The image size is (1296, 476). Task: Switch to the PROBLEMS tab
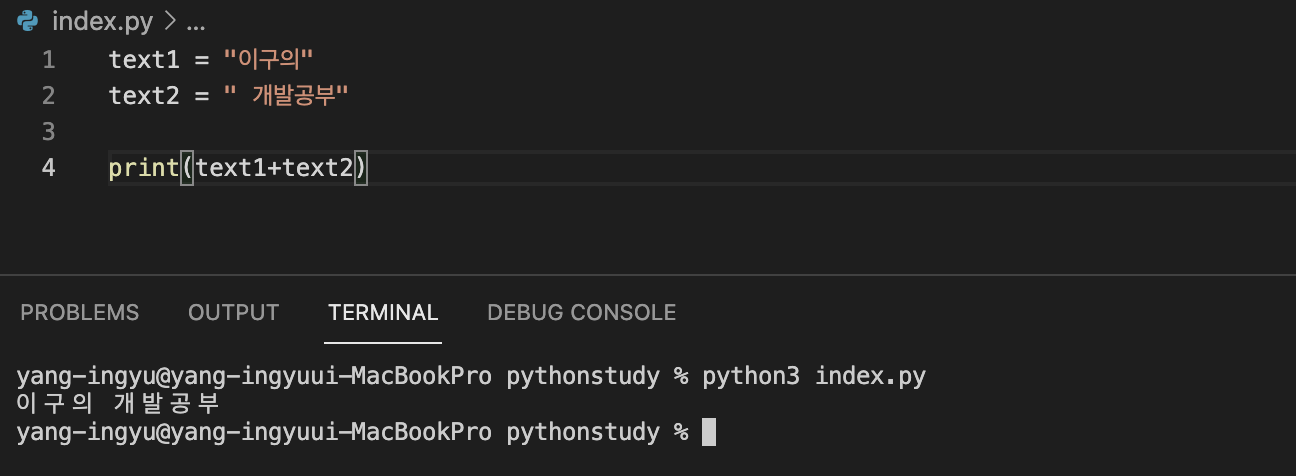pos(80,313)
